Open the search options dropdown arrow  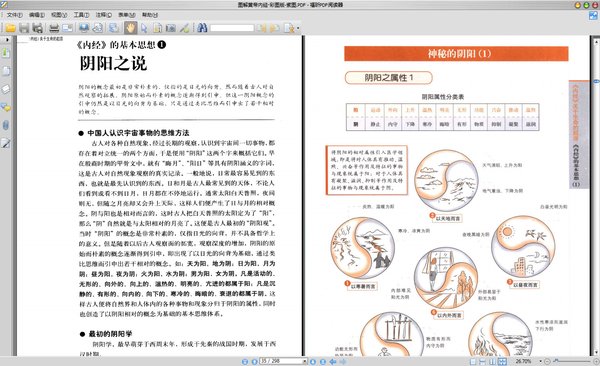click(298, 28)
